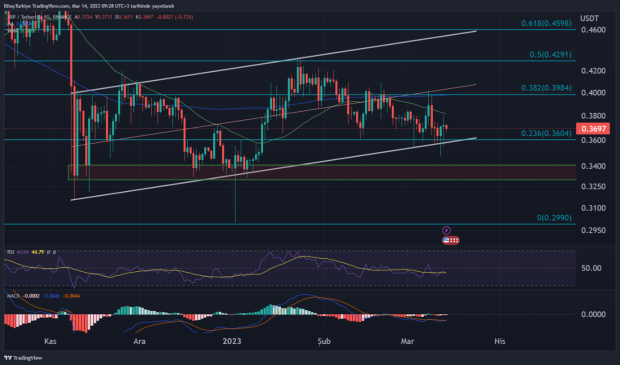620x365 pixels.
Task: Select the 0.236(0.3604) Fibonacci level label
Action: (x=546, y=134)
